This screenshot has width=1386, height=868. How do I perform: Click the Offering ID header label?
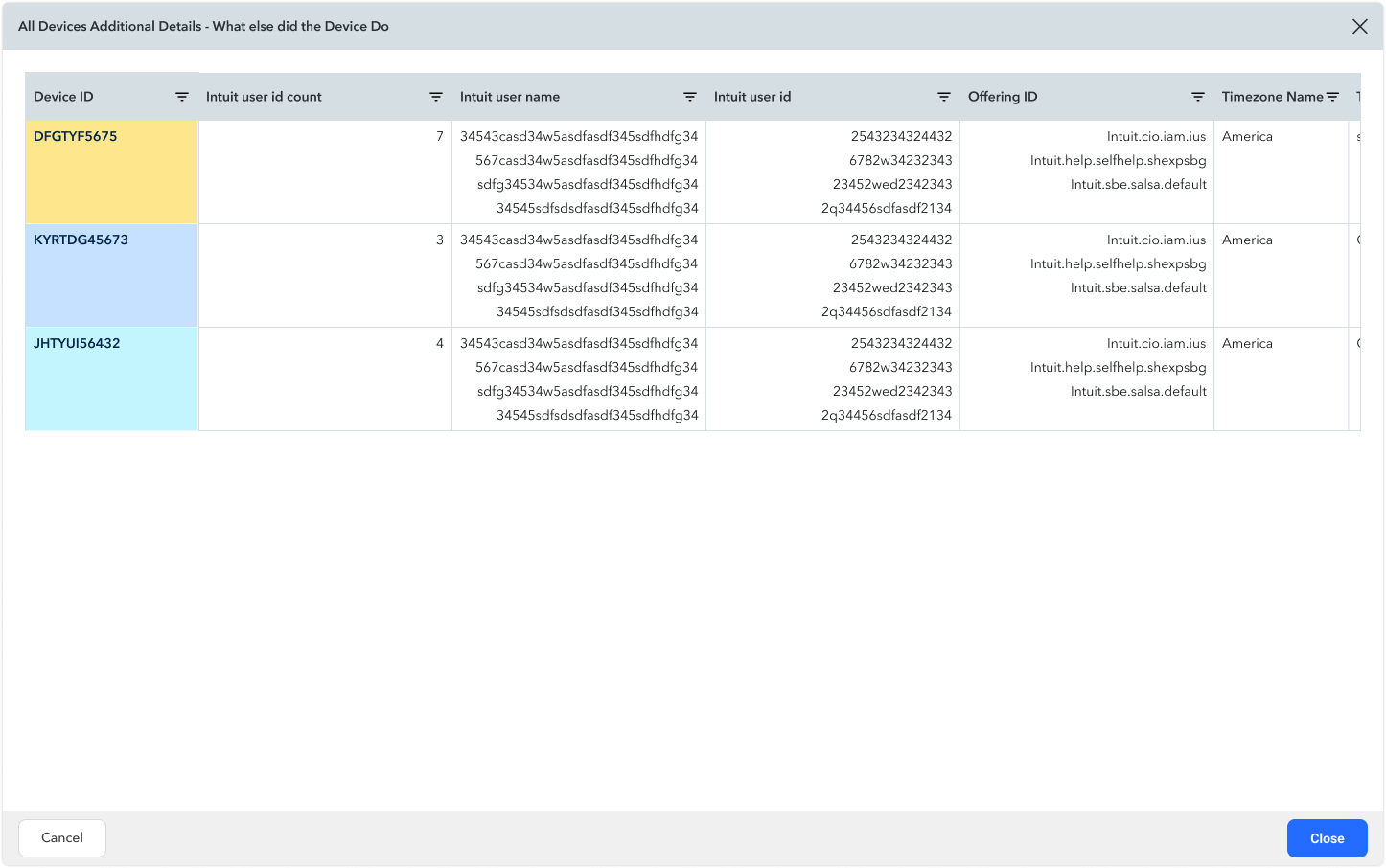click(x=1003, y=97)
